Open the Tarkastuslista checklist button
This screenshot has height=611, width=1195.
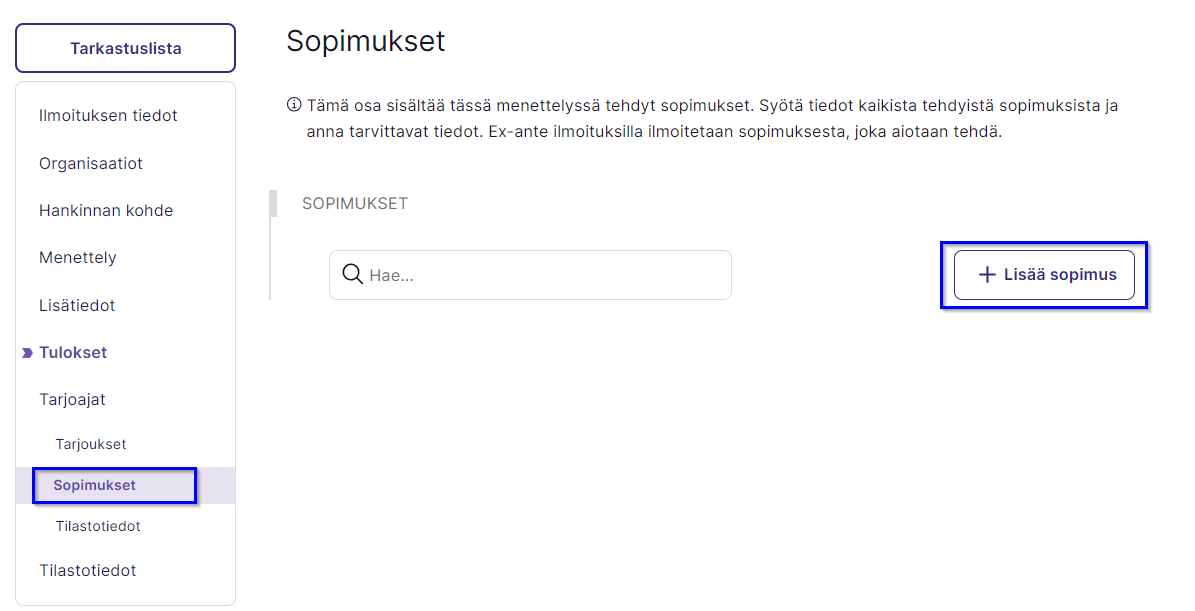[x=126, y=48]
